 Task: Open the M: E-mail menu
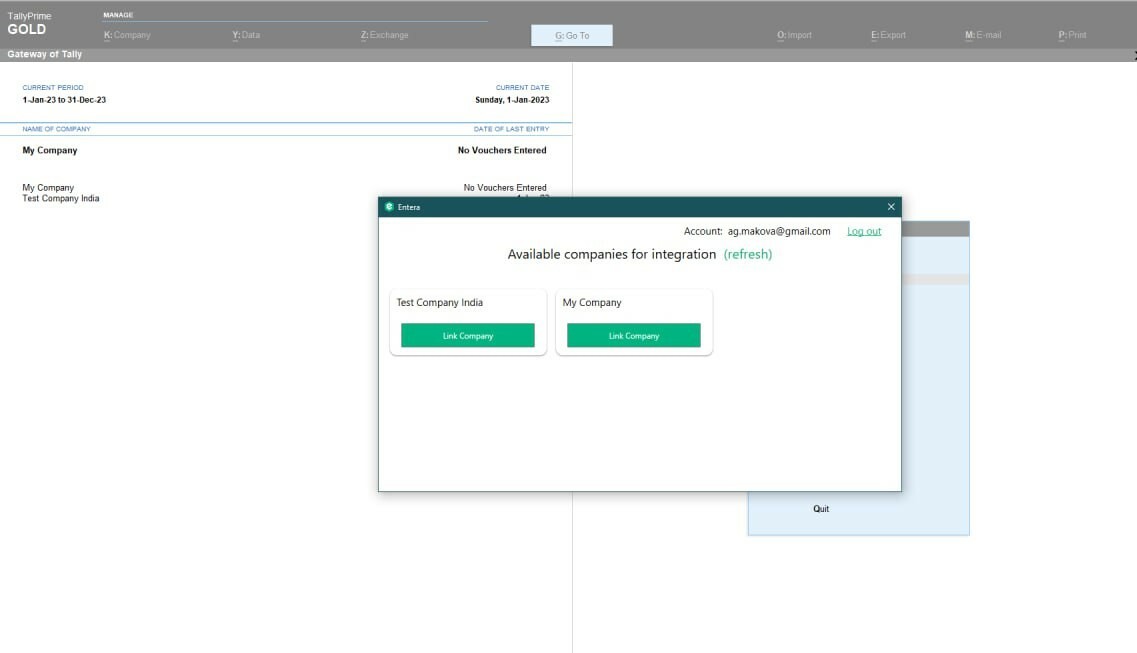983,35
